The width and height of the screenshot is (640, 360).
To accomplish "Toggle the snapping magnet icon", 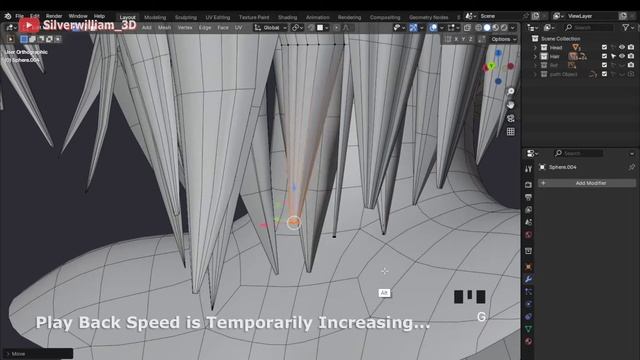I will click(x=311, y=28).
